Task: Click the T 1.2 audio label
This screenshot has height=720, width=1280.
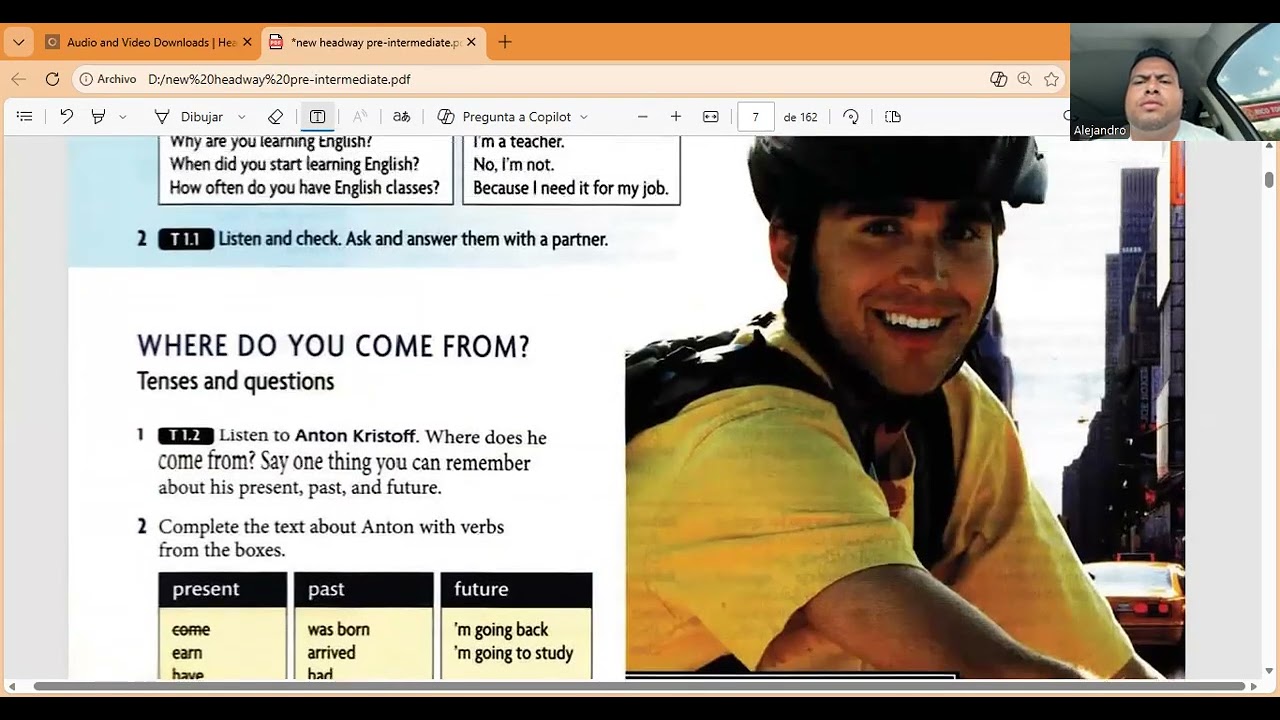Action: [x=186, y=436]
